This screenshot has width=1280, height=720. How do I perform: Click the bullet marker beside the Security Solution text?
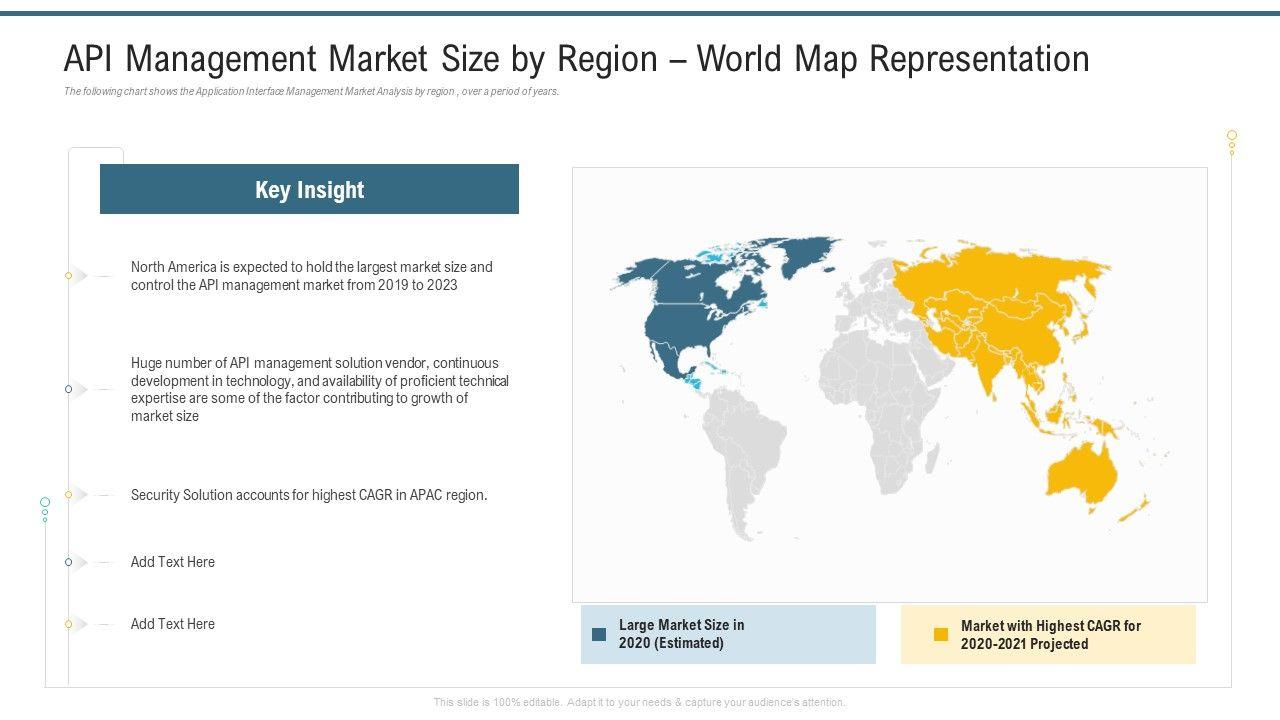click(x=68, y=495)
